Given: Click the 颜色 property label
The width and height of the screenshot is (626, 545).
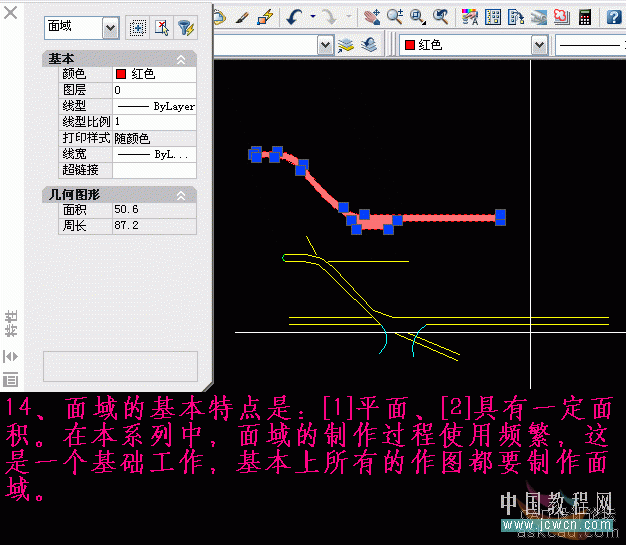Looking at the screenshot, I should pyautogui.click(x=74, y=74).
